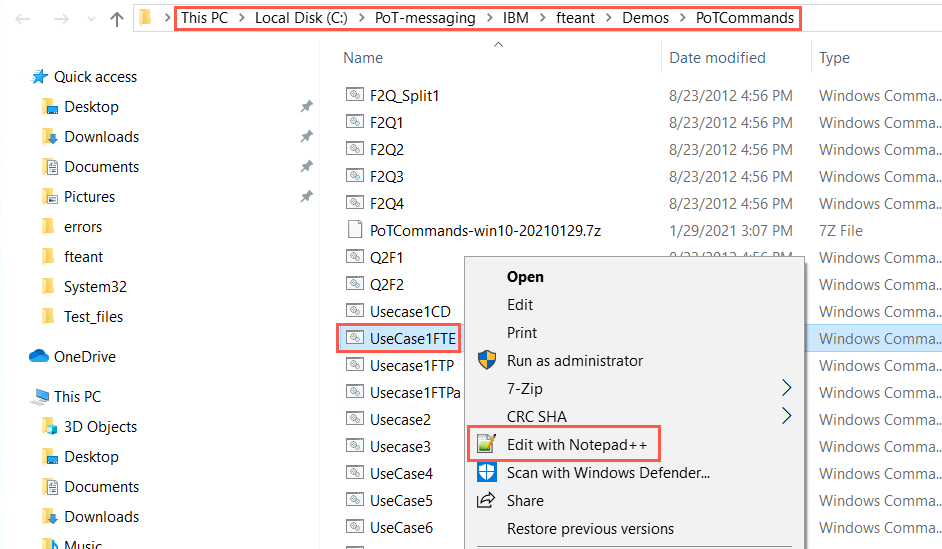Click the OneDrive cloud icon

[39, 356]
